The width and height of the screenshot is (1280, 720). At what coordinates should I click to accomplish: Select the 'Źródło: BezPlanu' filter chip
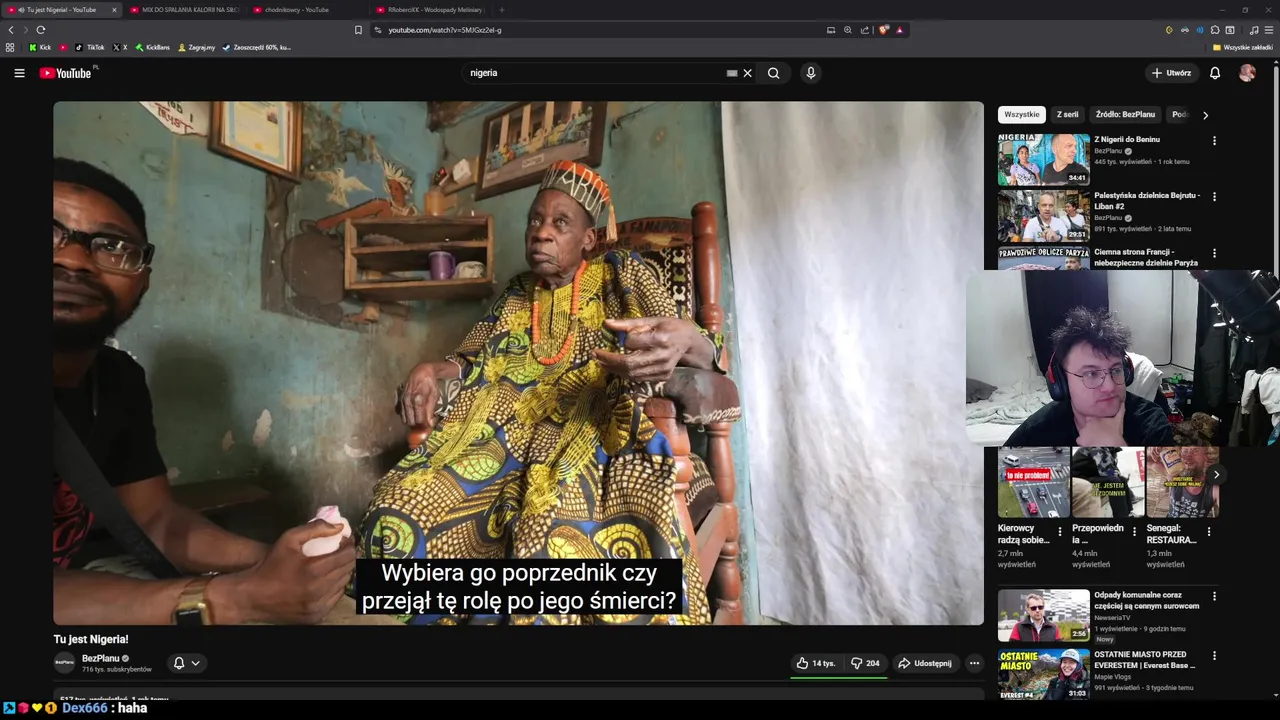pos(1125,115)
